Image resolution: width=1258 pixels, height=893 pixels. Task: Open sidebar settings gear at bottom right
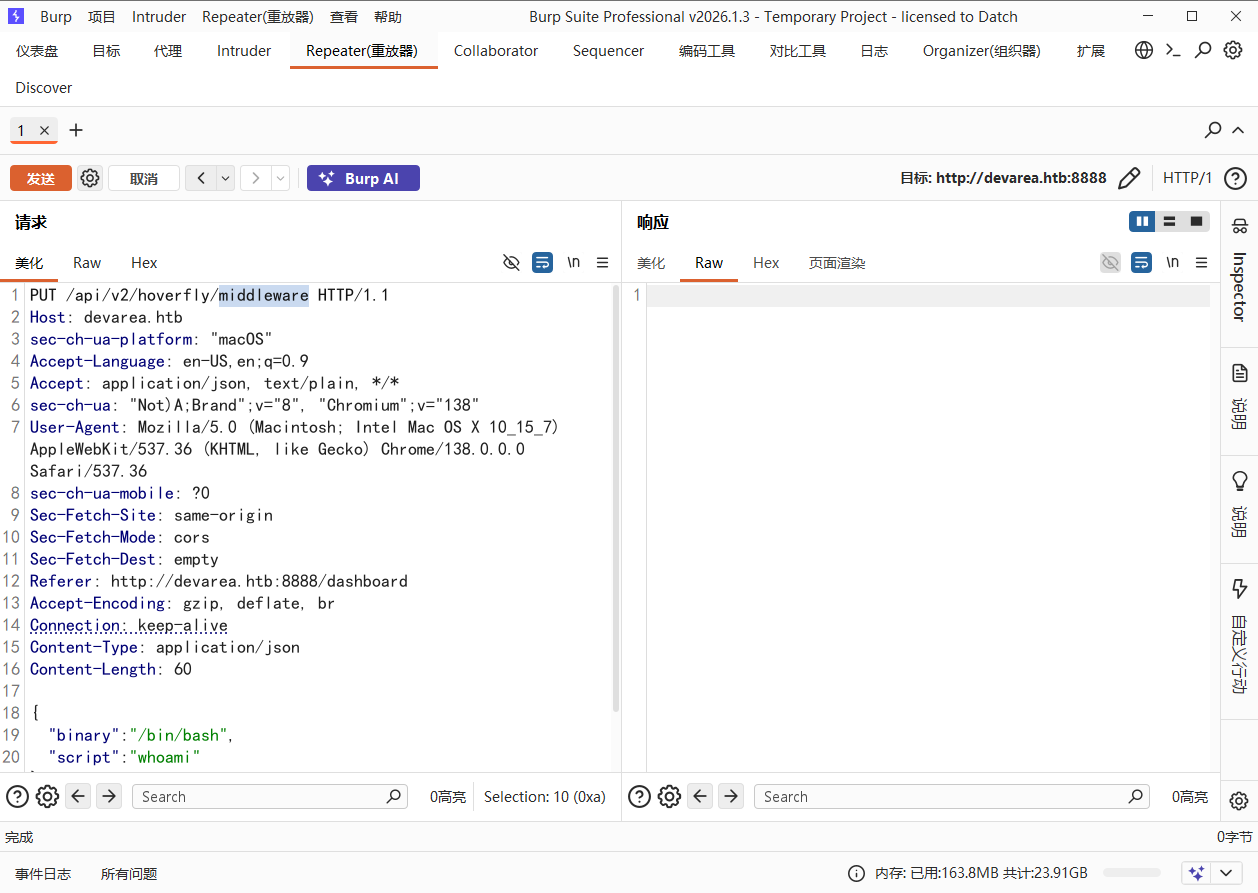pos(1239,800)
